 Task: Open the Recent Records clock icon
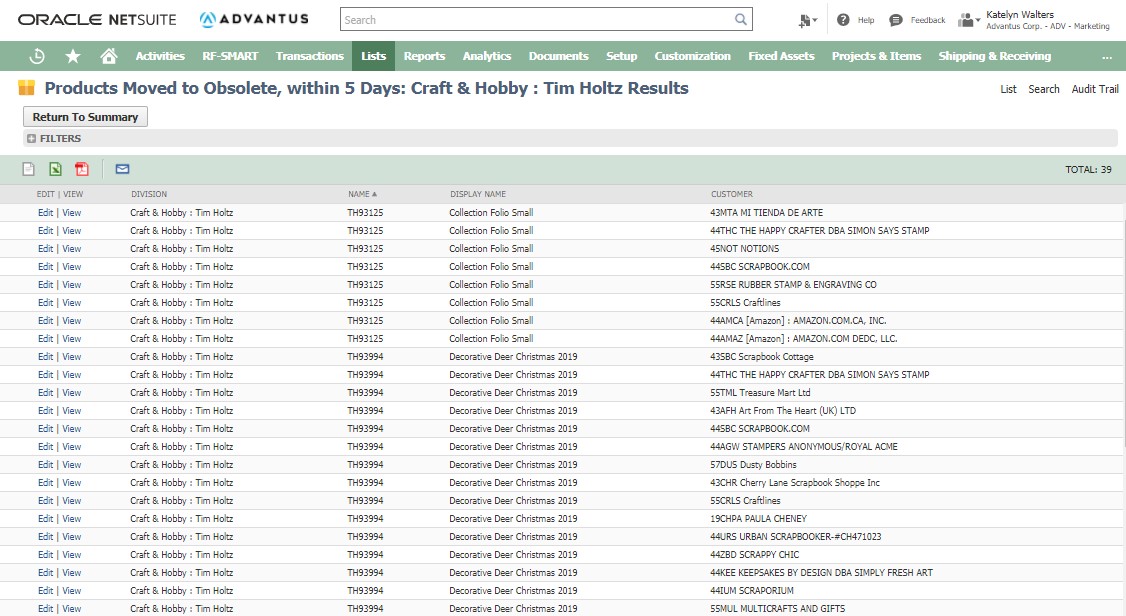click(x=37, y=56)
